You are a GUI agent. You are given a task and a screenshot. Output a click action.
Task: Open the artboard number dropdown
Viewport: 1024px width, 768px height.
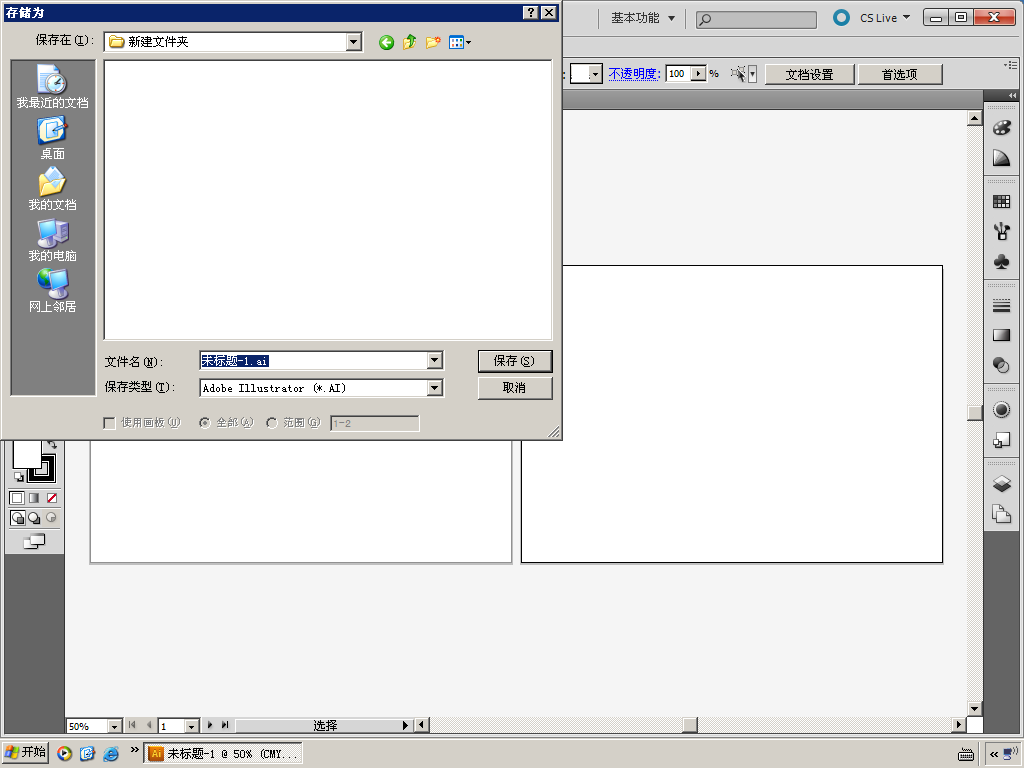(191, 726)
